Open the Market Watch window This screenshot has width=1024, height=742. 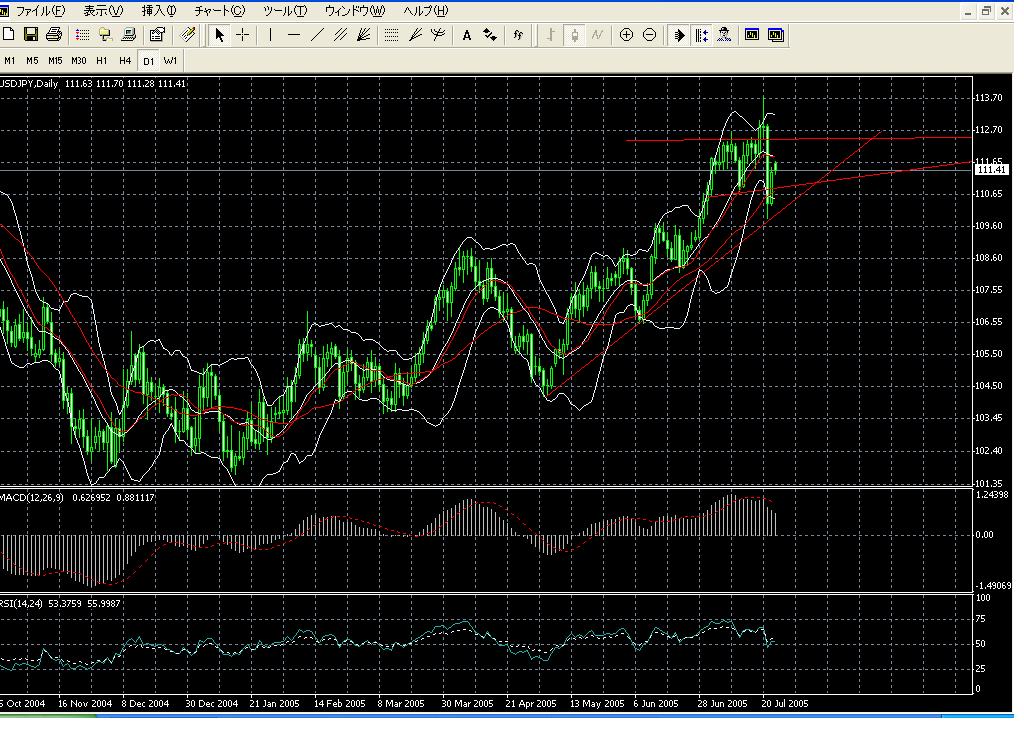pyautogui.click(x=83, y=35)
